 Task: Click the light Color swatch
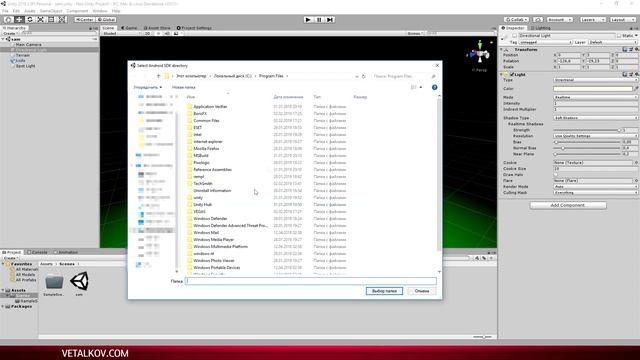tap(593, 89)
